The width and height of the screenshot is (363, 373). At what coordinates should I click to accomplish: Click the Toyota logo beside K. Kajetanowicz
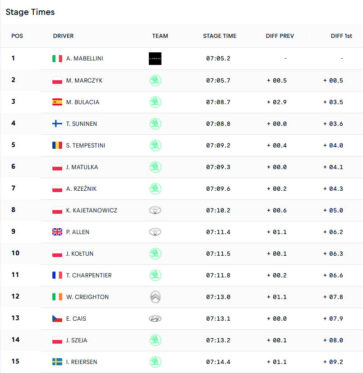pos(155,210)
